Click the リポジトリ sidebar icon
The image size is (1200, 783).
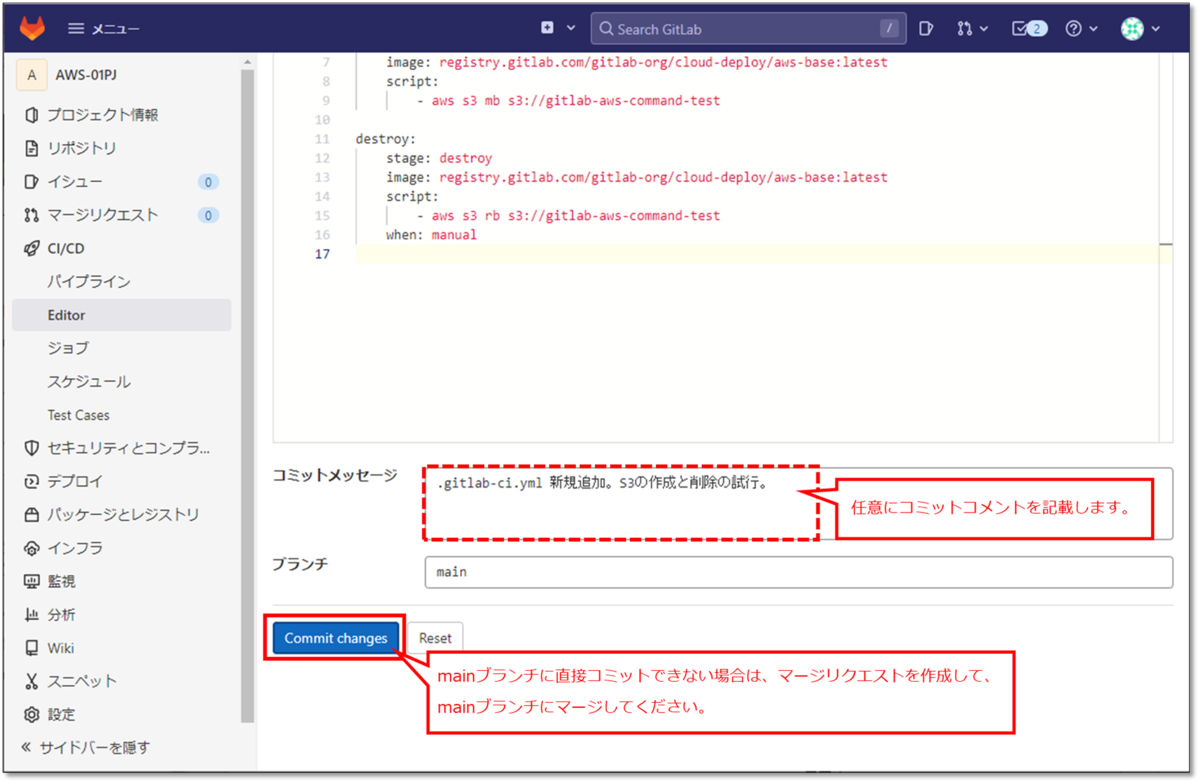pyautogui.click(x=31, y=148)
